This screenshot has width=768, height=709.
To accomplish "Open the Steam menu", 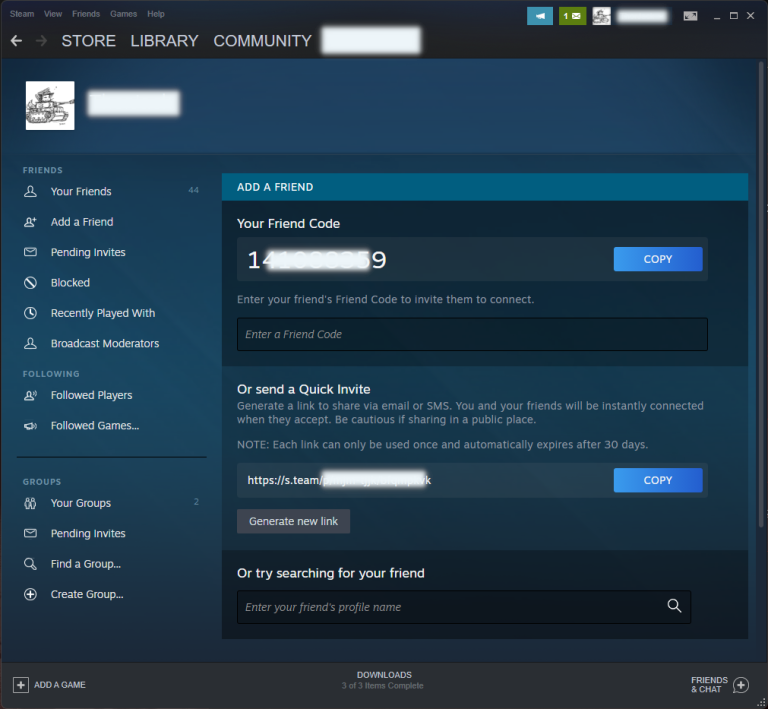I will [x=22, y=14].
